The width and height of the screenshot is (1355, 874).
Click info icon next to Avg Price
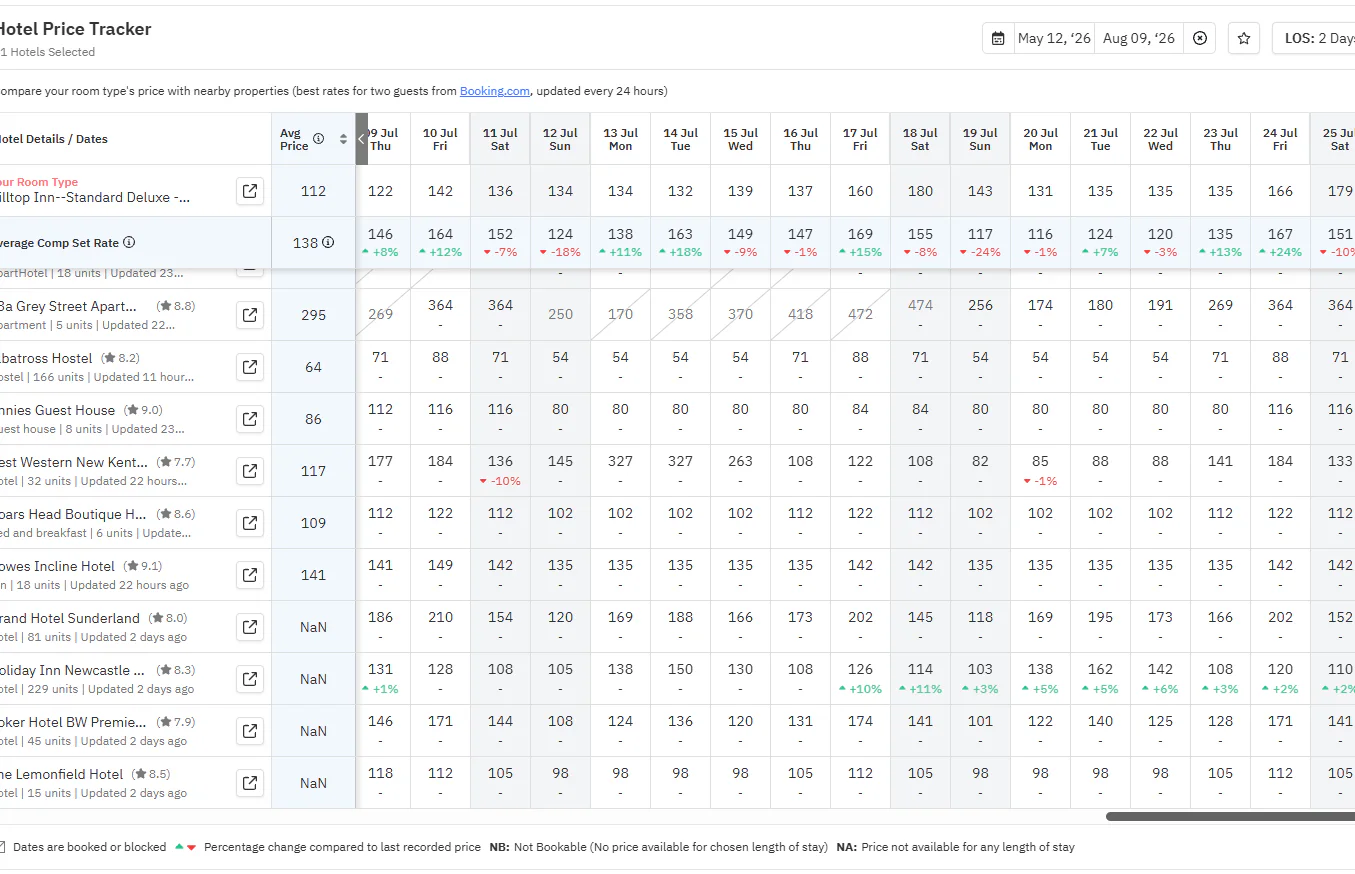318,139
